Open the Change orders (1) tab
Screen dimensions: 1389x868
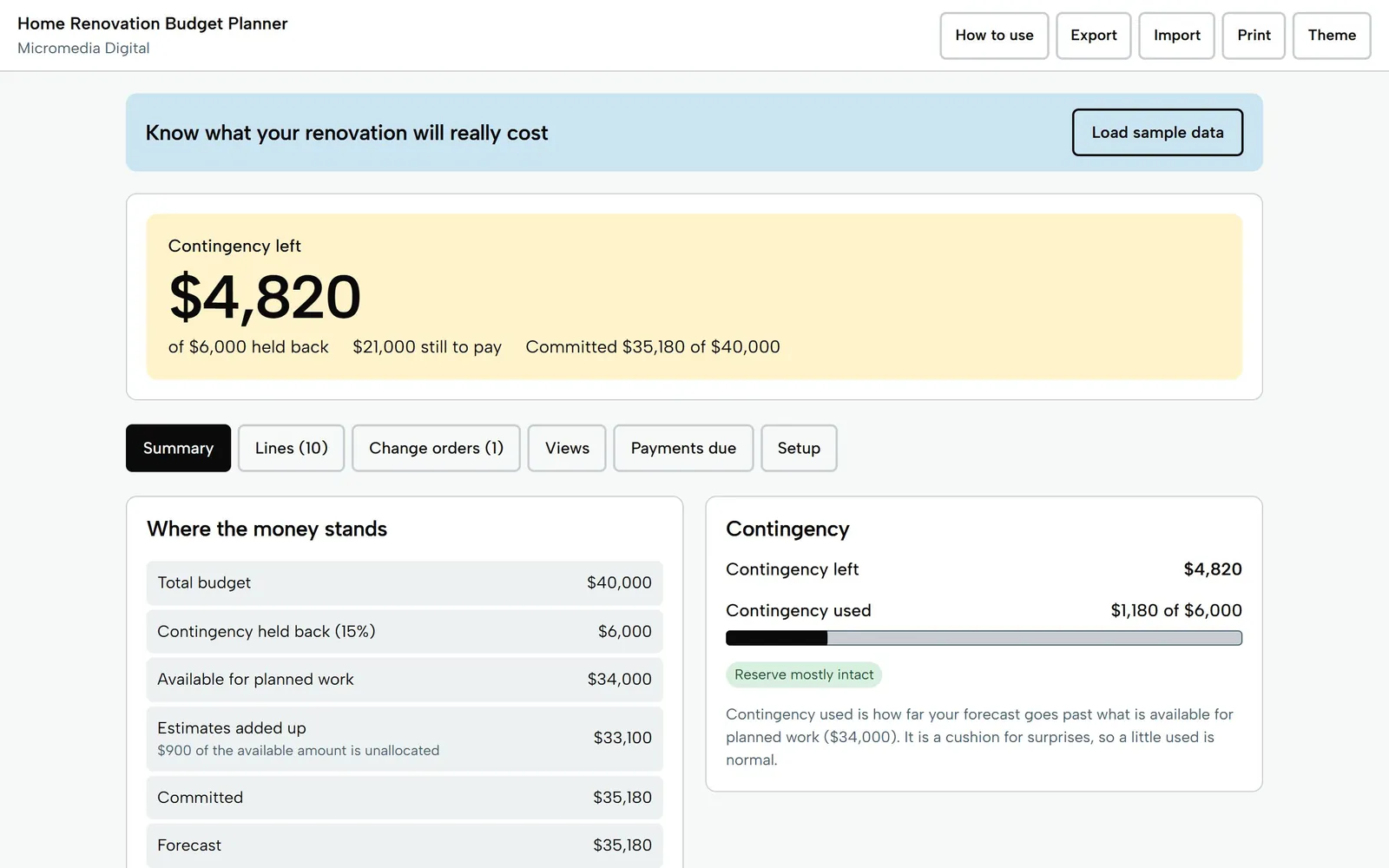(436, 448)
